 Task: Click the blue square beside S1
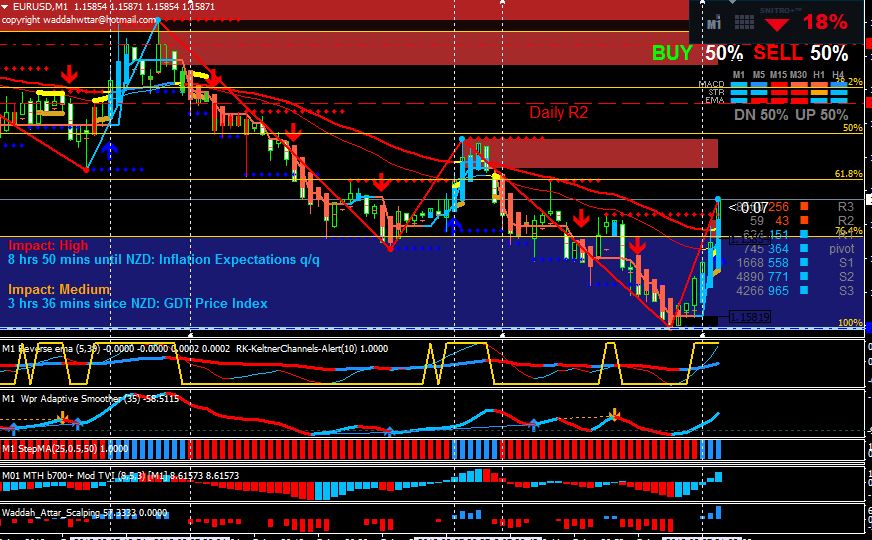tap(804, 262)
